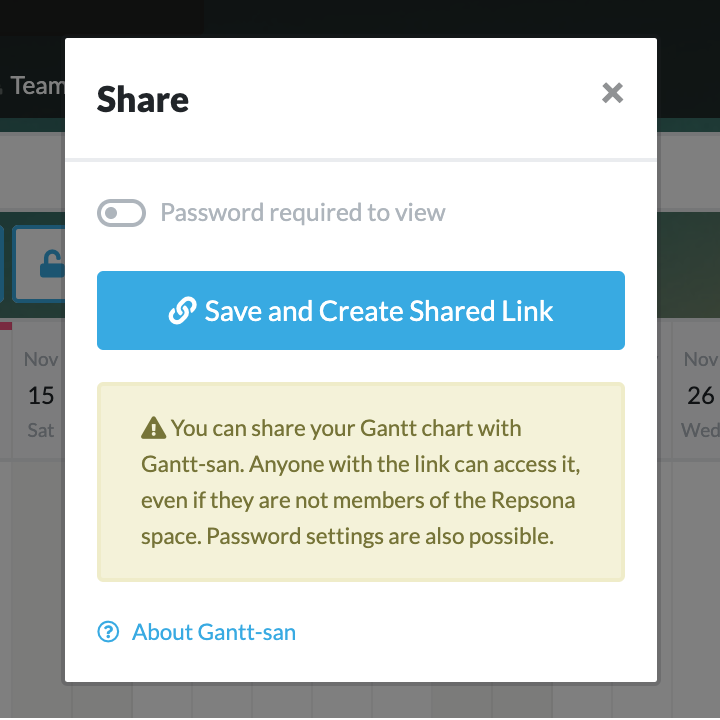The width and height of the screenshot is (720, 720).
Task: Toggle Password required to view switch
Action: click(x=121, y=213)
